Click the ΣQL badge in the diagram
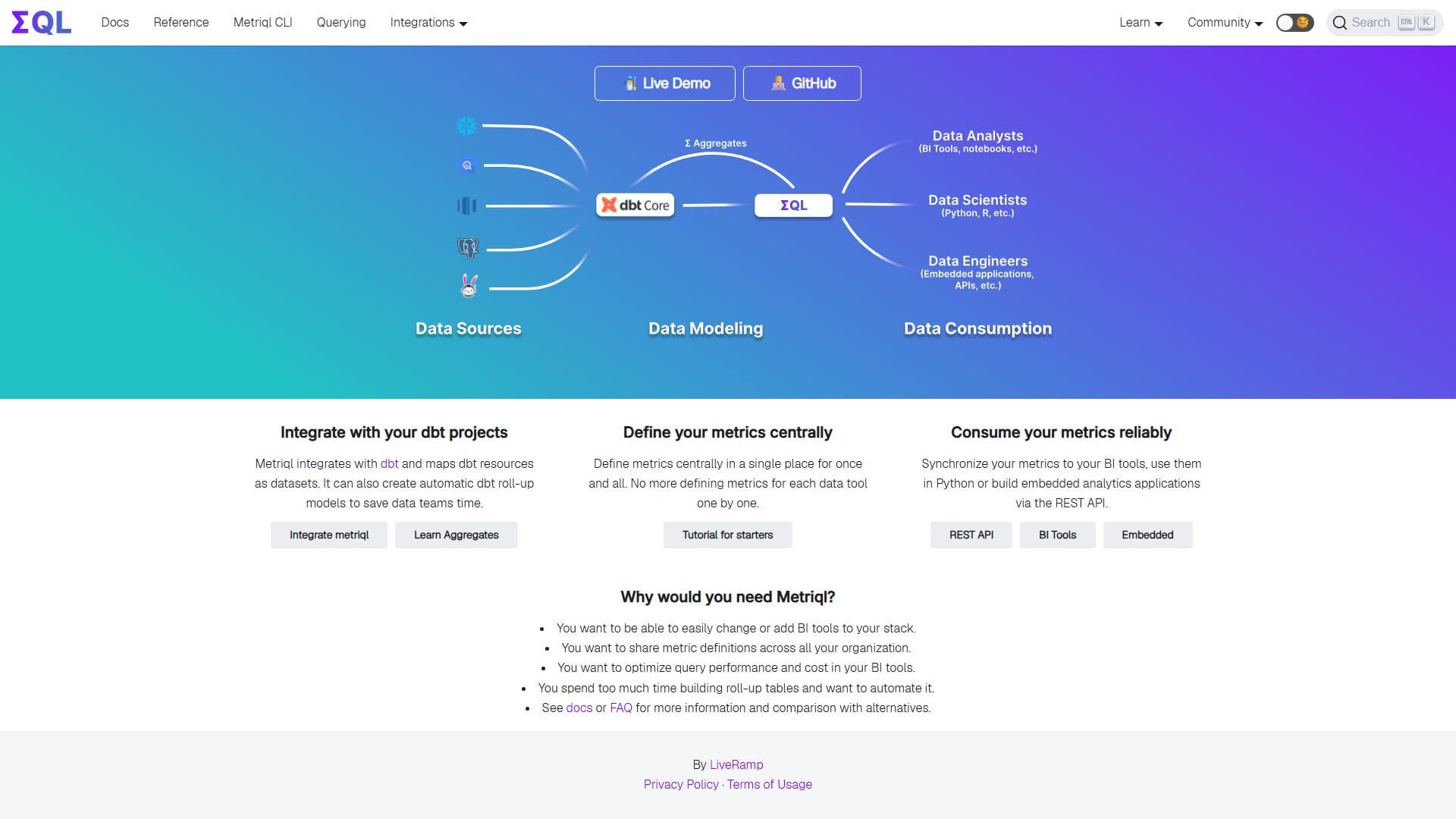Viewport: 1456px width, 819px height. (x=793, y=205)
